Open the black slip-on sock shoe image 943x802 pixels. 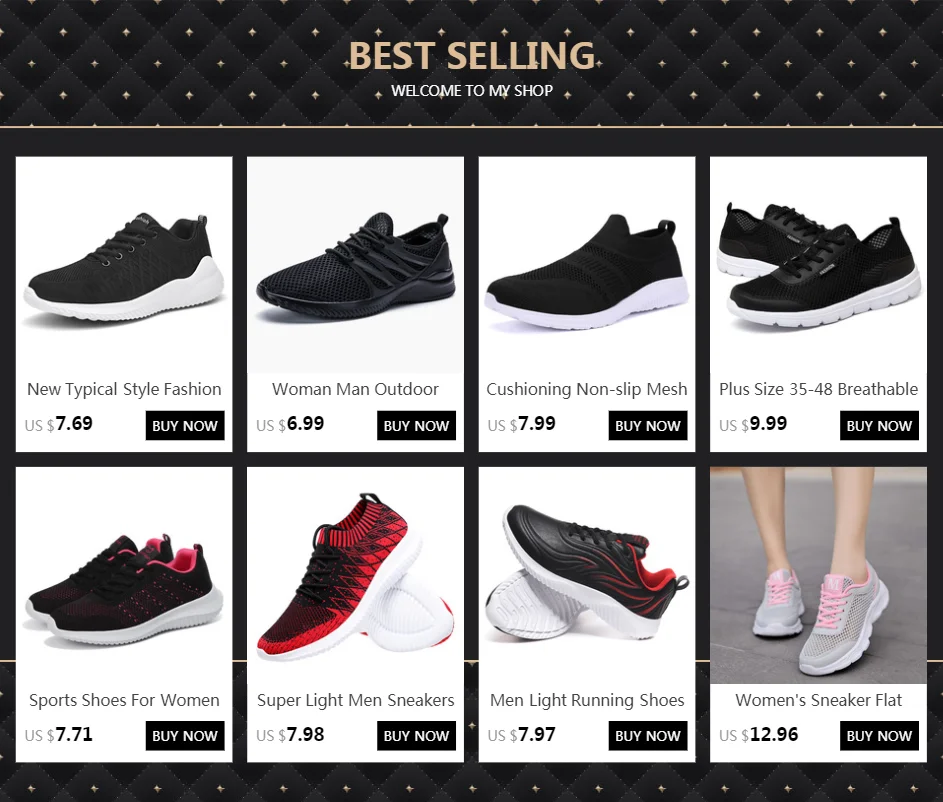[x=587, y=265]
